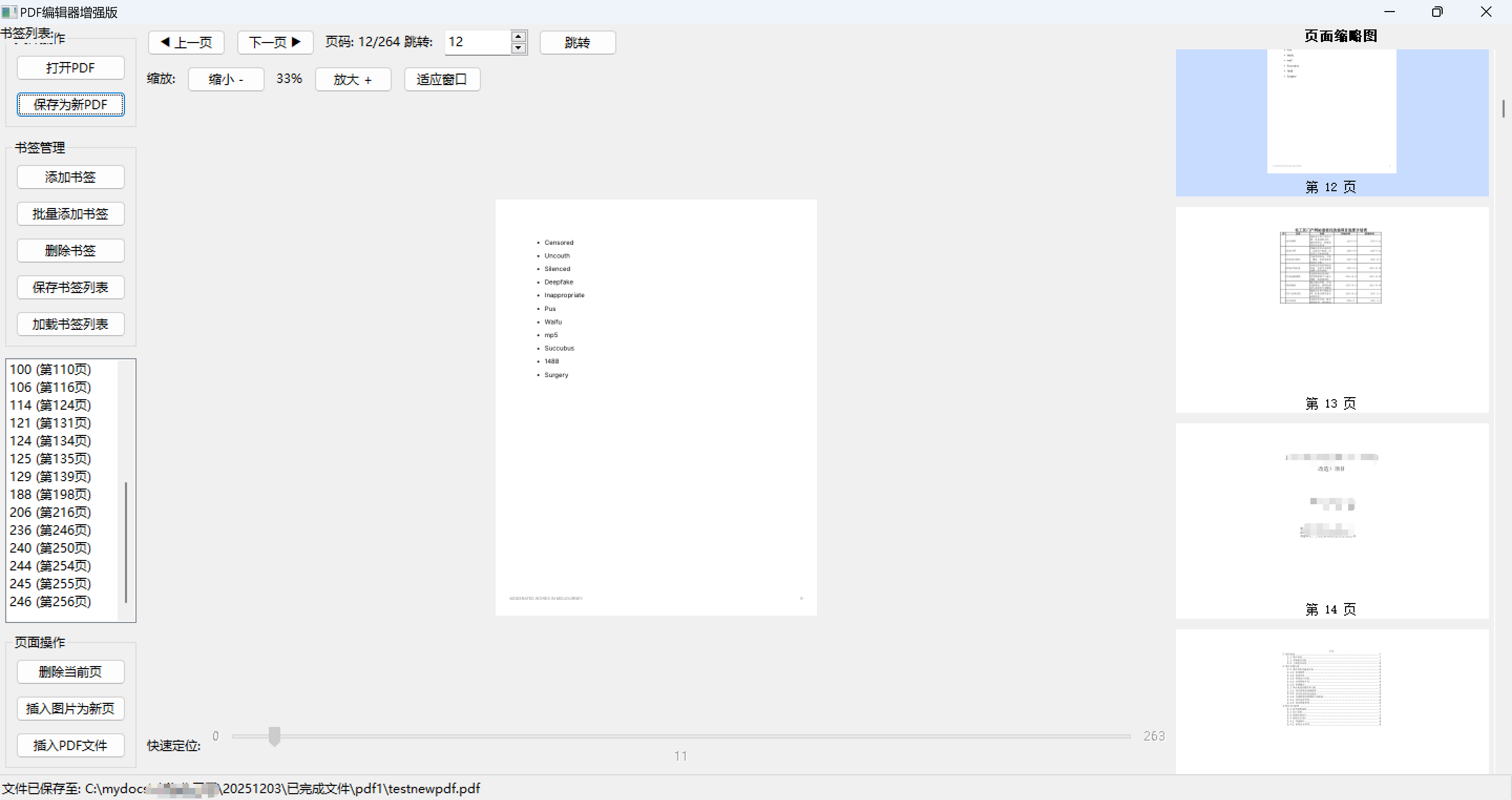Click the 快速定位 slider handle
Screen dimensions: 1512x800
tap(274, 735)
